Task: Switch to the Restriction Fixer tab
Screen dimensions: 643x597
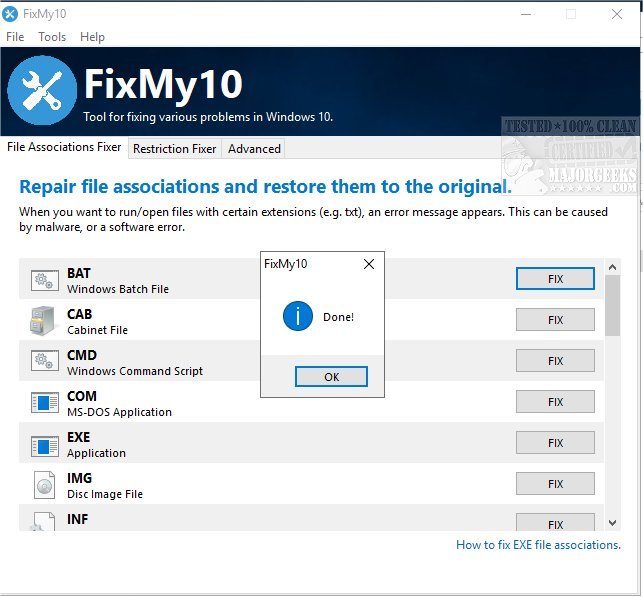Action: (175, 149)
